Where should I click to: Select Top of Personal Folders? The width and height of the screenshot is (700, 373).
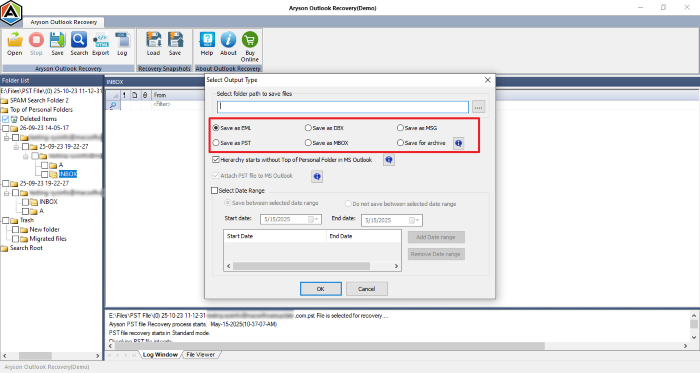pyautogui.click(x=41, y=110)
